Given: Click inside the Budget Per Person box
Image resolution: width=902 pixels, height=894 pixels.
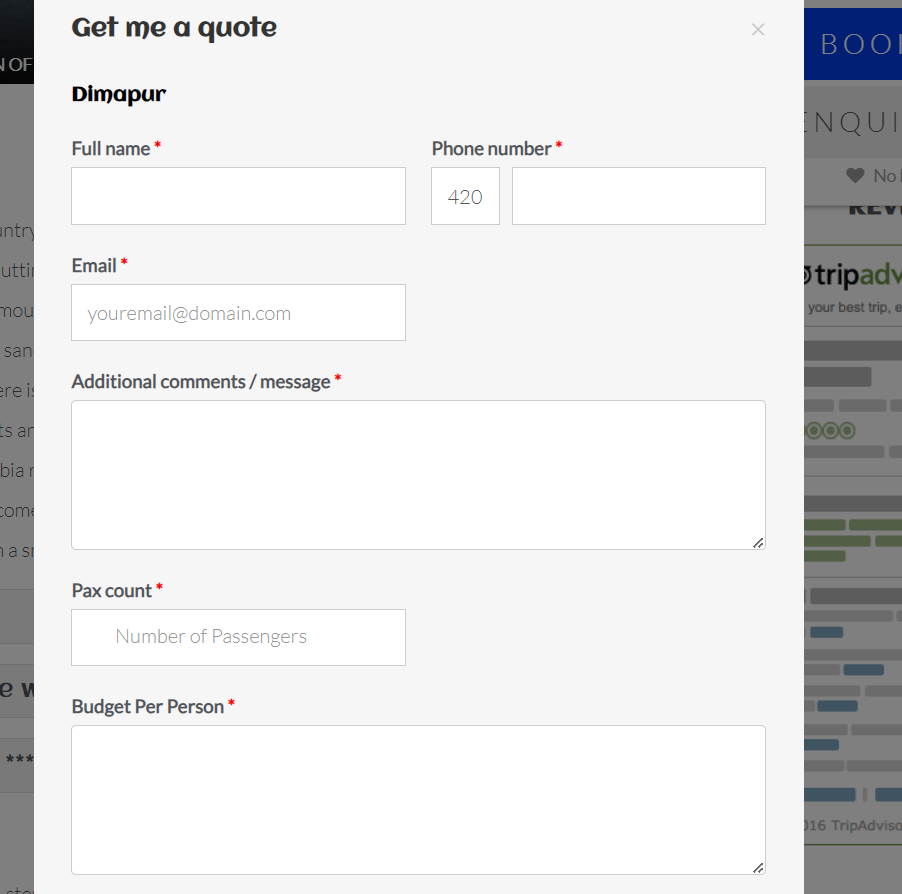Looking at the screenshot, I should tap(418, 800).
